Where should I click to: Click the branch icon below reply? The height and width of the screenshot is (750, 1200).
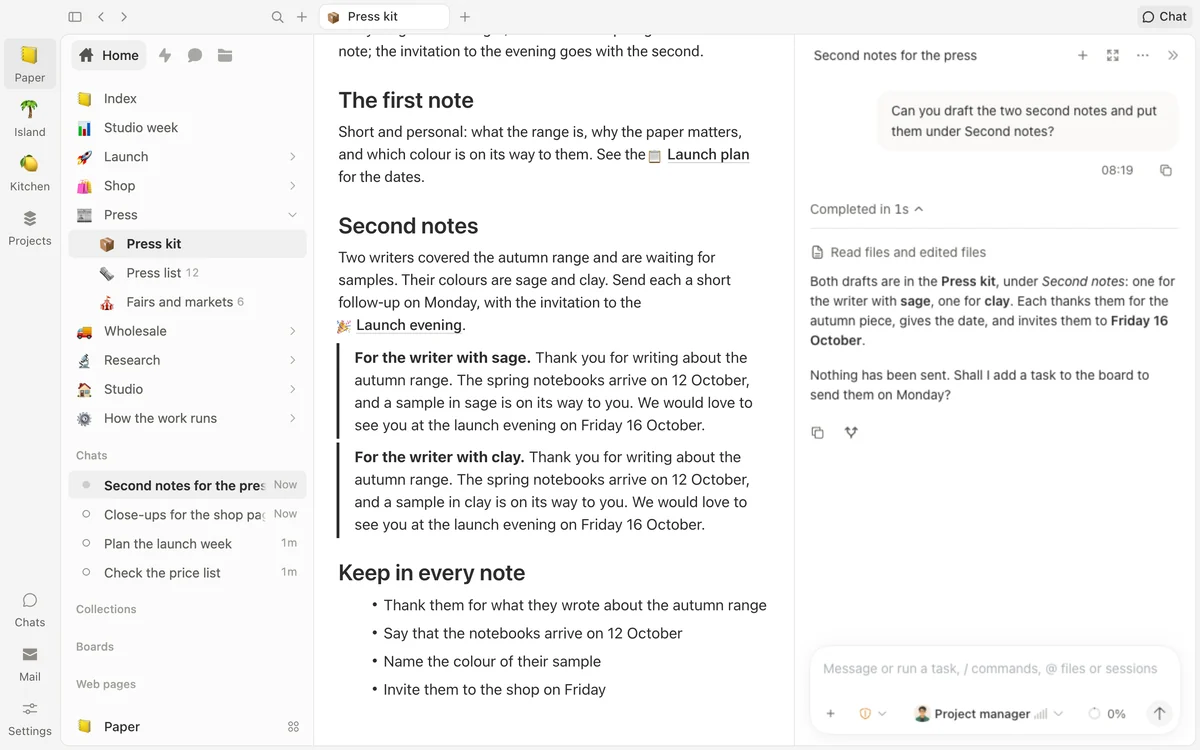point(851,432)
